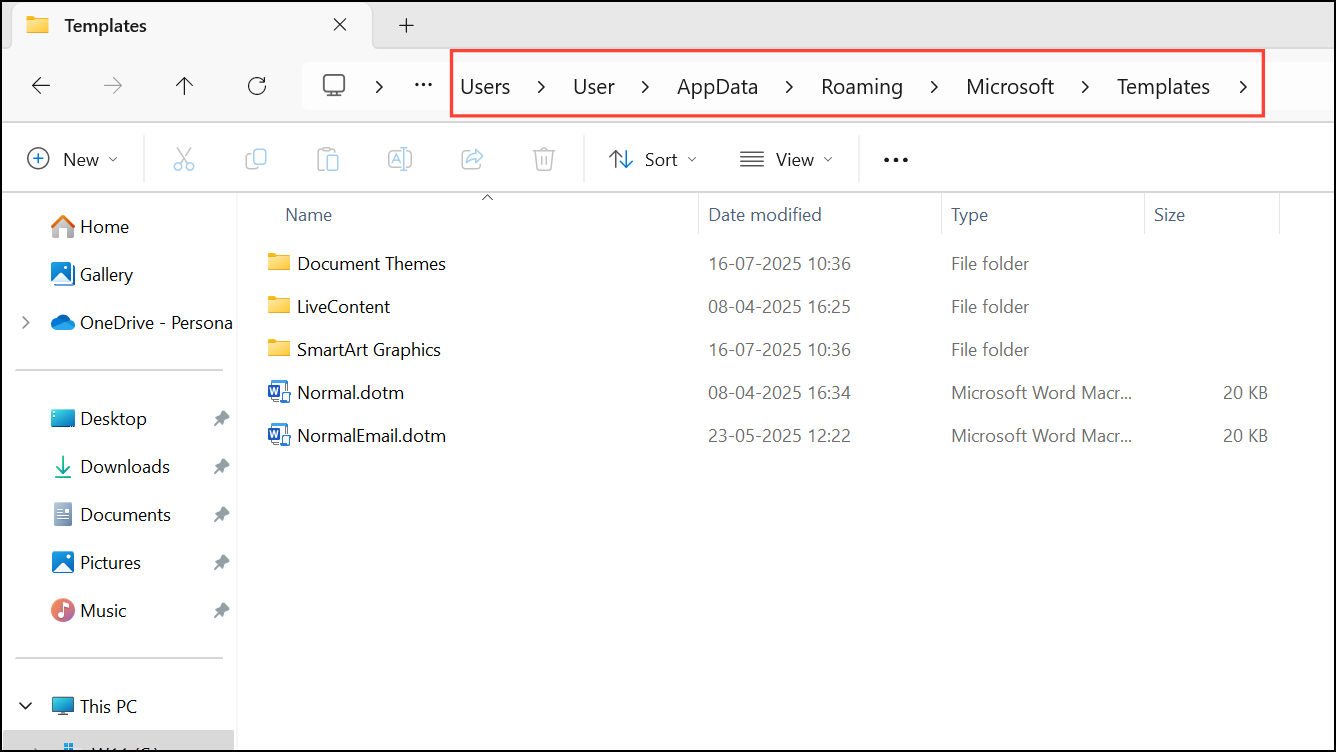Screen dimensions: 1336x752
Task: Expand the chevron after Users
Action: (541, 87)
